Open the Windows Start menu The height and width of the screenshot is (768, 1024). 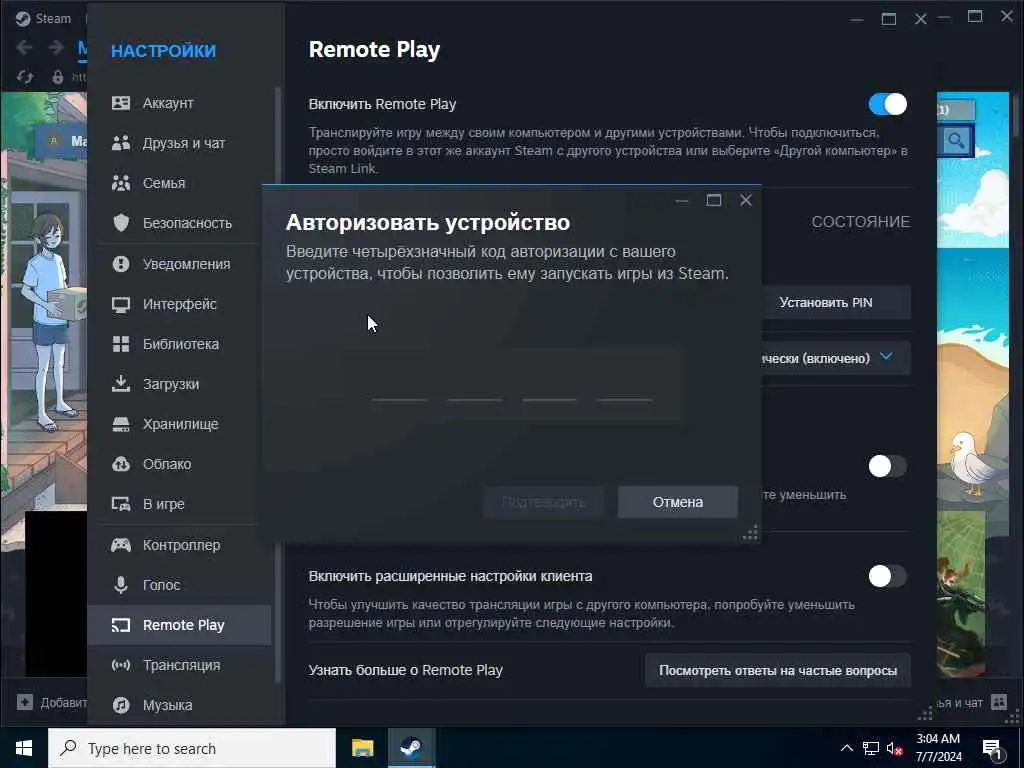click(x=24, y=748)
